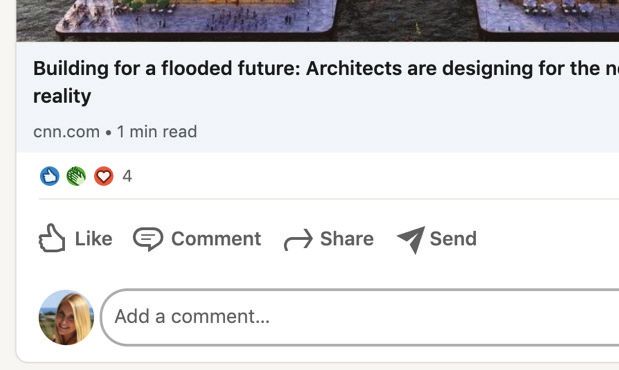Click the curved arrow Share icon

[x=298, y=240]
